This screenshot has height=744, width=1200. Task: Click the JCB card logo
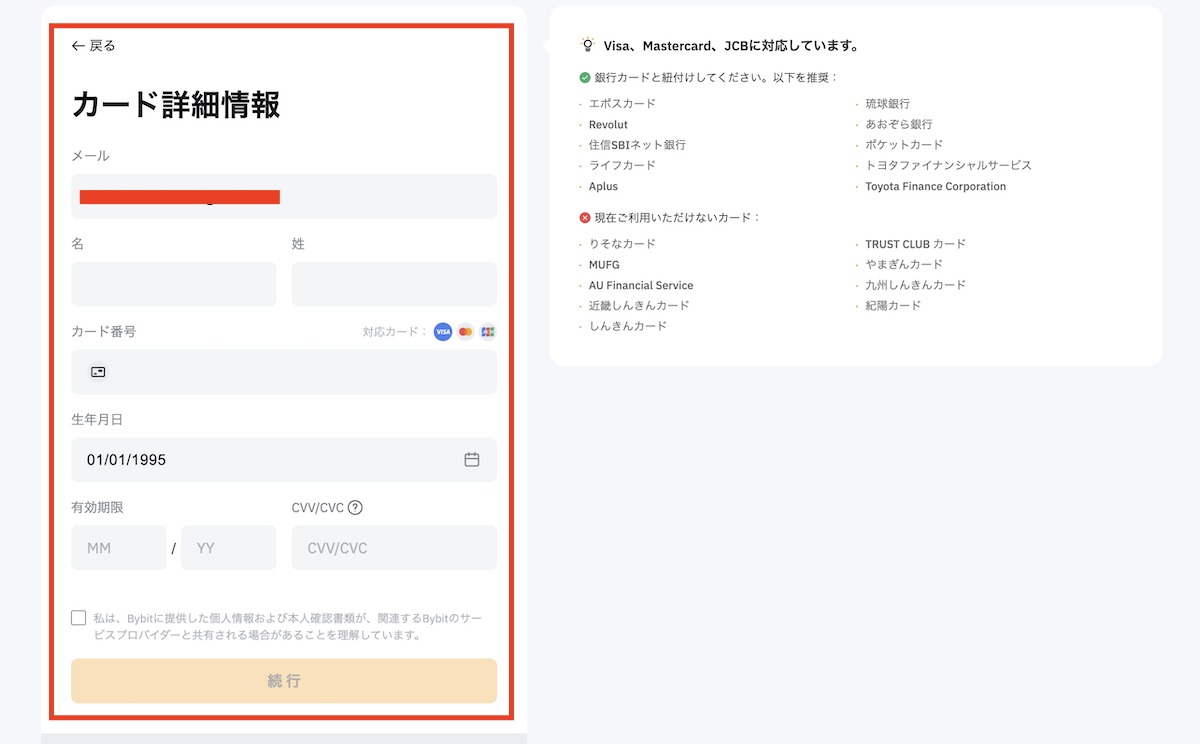point(487,332)
